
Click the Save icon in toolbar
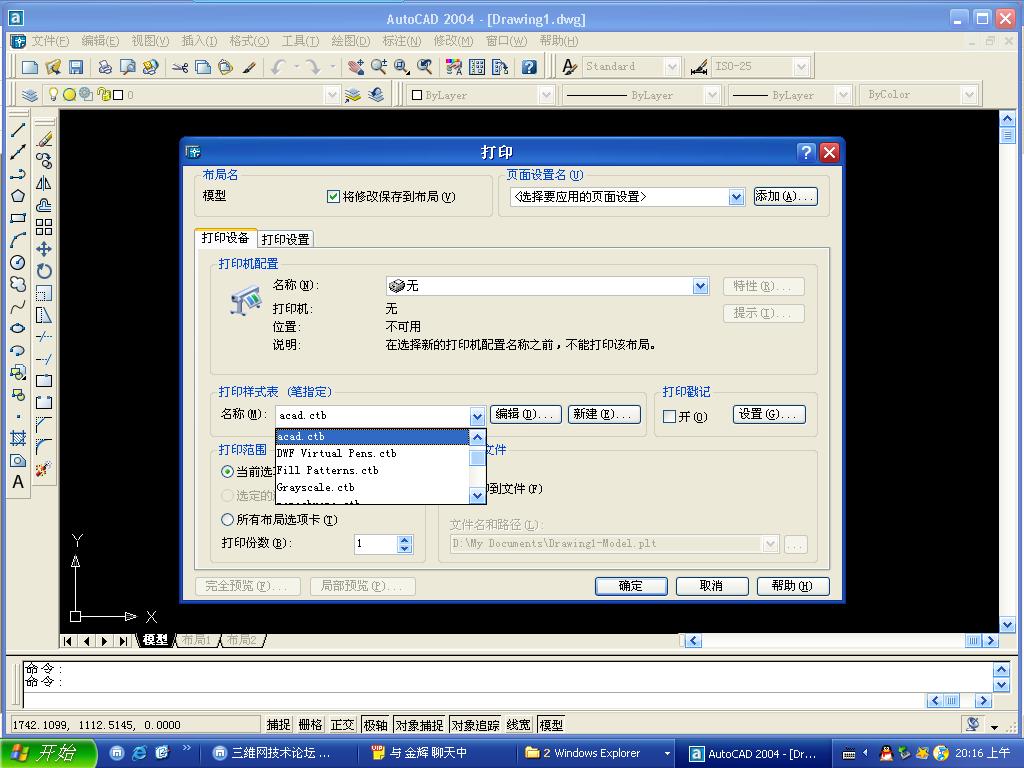pos(76,67)
